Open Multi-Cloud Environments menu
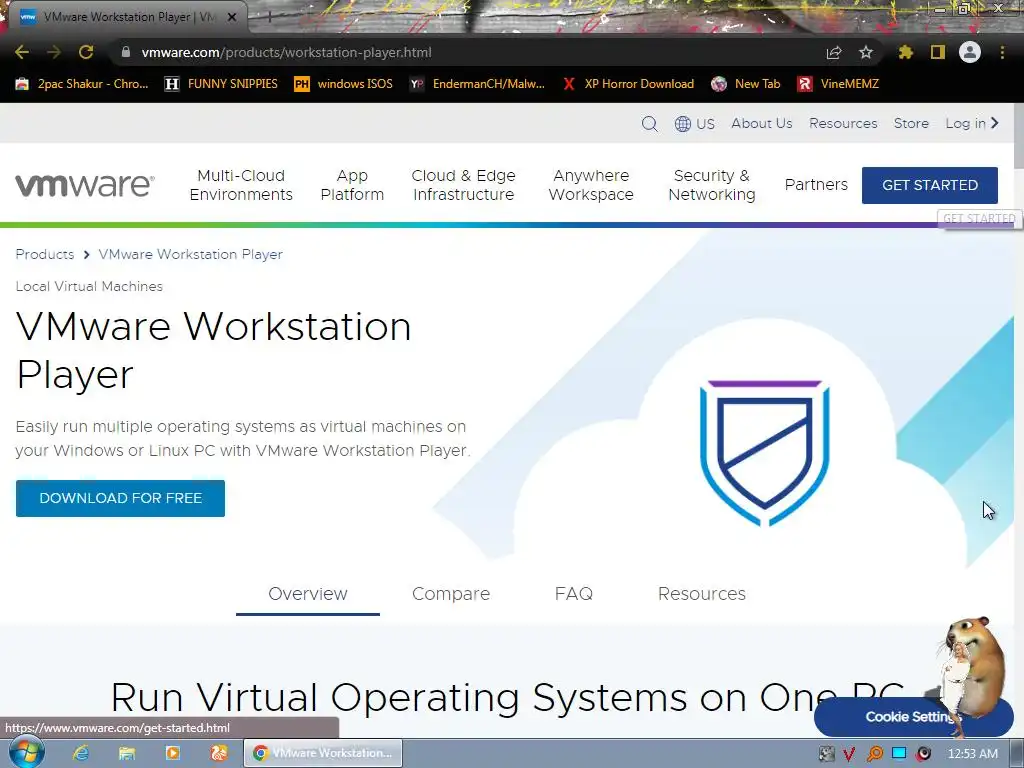The width and height of the screenshot is (1024, 768). tap(241, 185)
